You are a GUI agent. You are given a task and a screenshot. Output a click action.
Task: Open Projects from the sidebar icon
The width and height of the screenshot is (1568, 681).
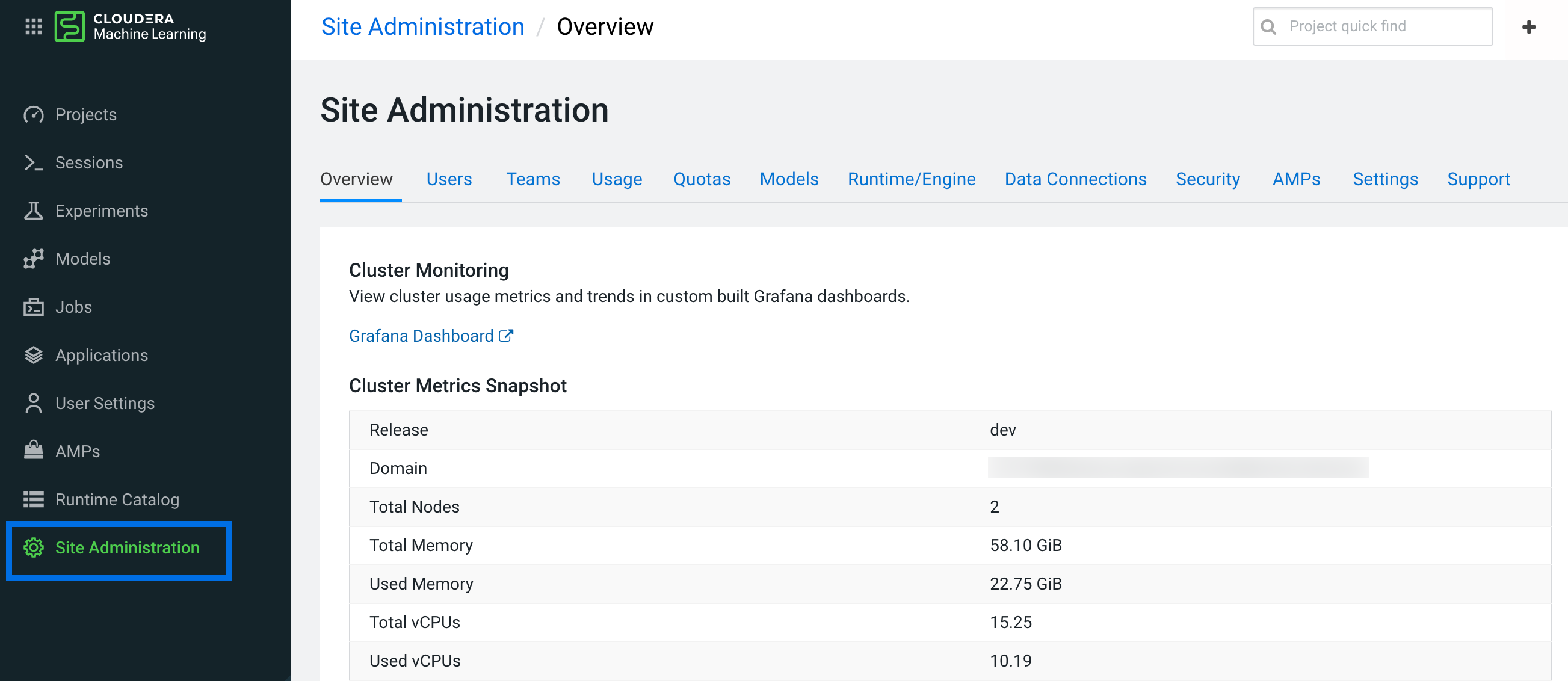coord(34,114)
